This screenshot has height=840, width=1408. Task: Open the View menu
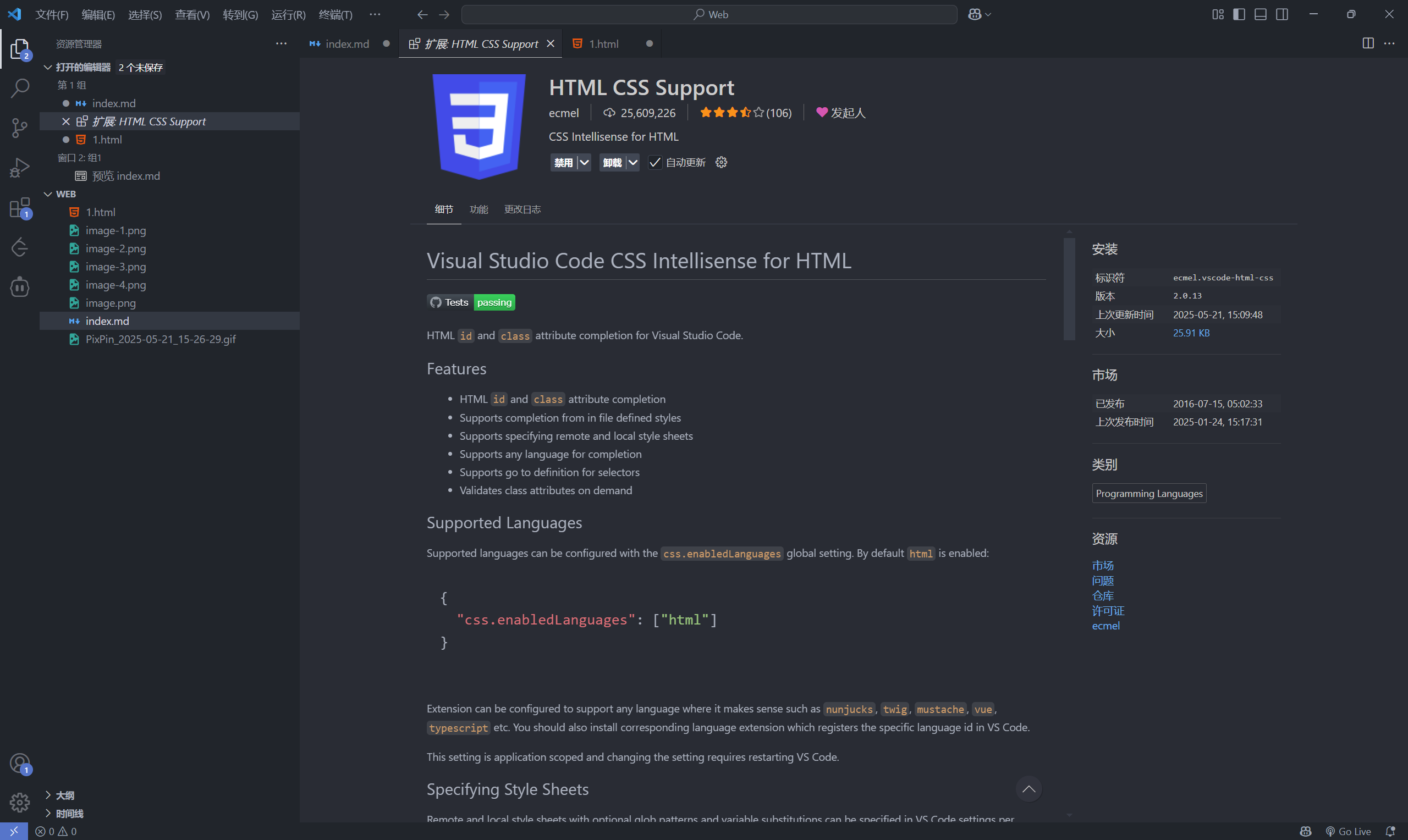point(192,15)
